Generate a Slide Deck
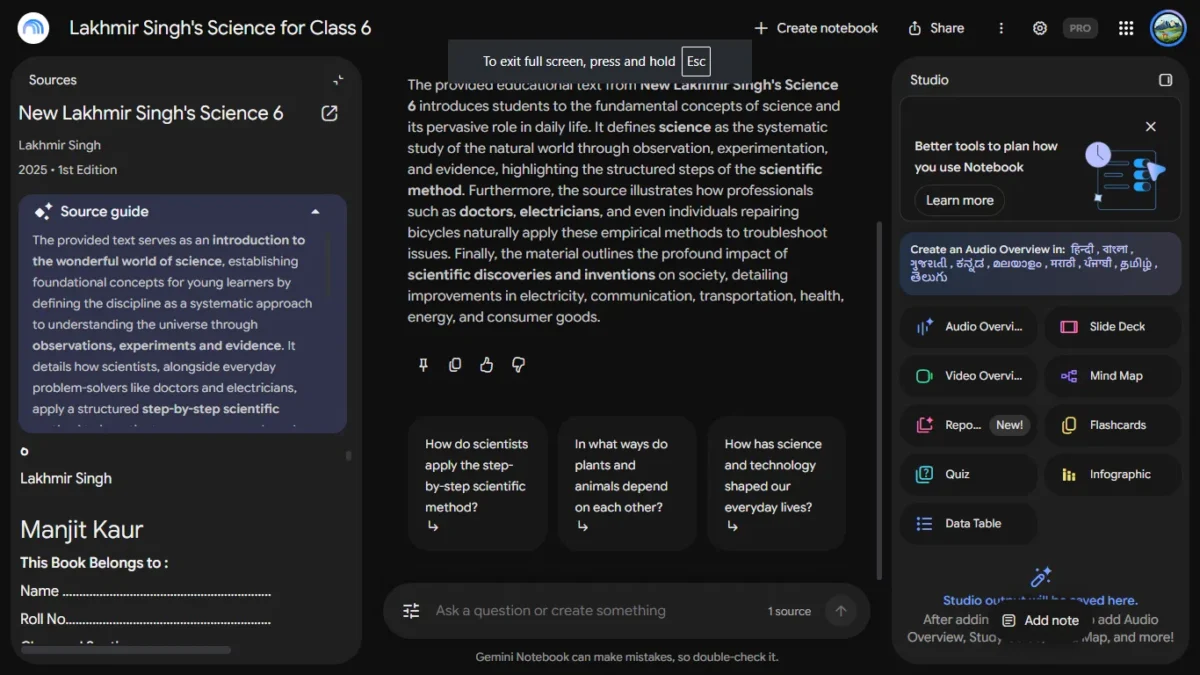 [1113, 327]
